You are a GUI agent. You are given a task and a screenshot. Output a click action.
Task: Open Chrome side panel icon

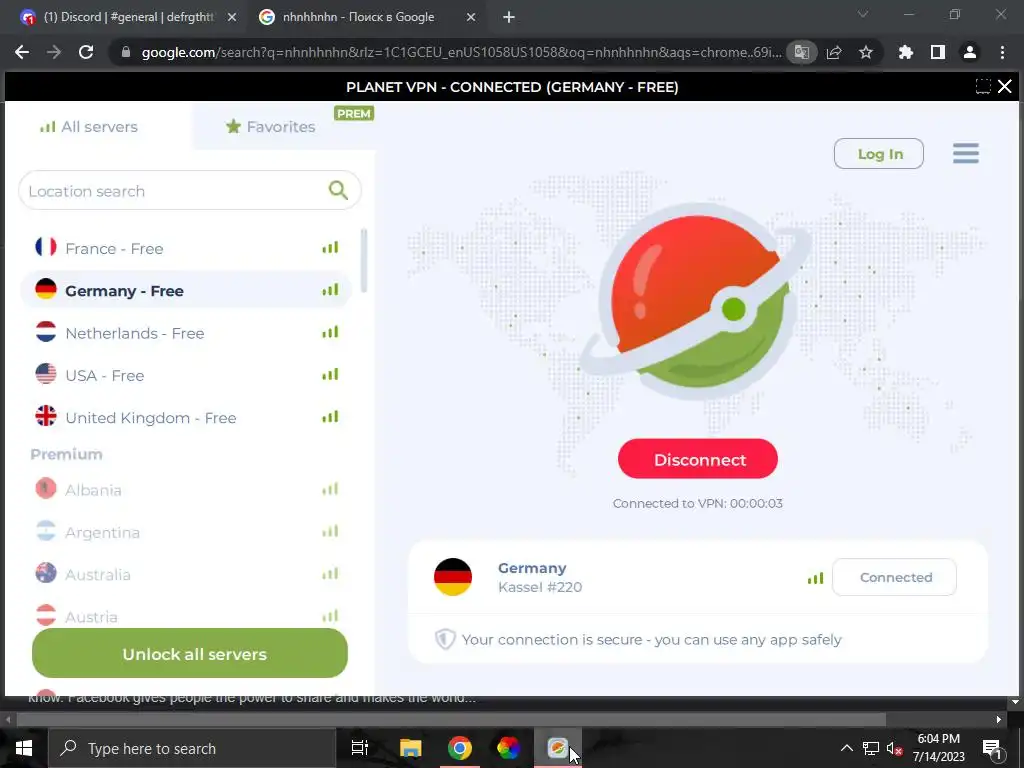[x=938, y=52]
